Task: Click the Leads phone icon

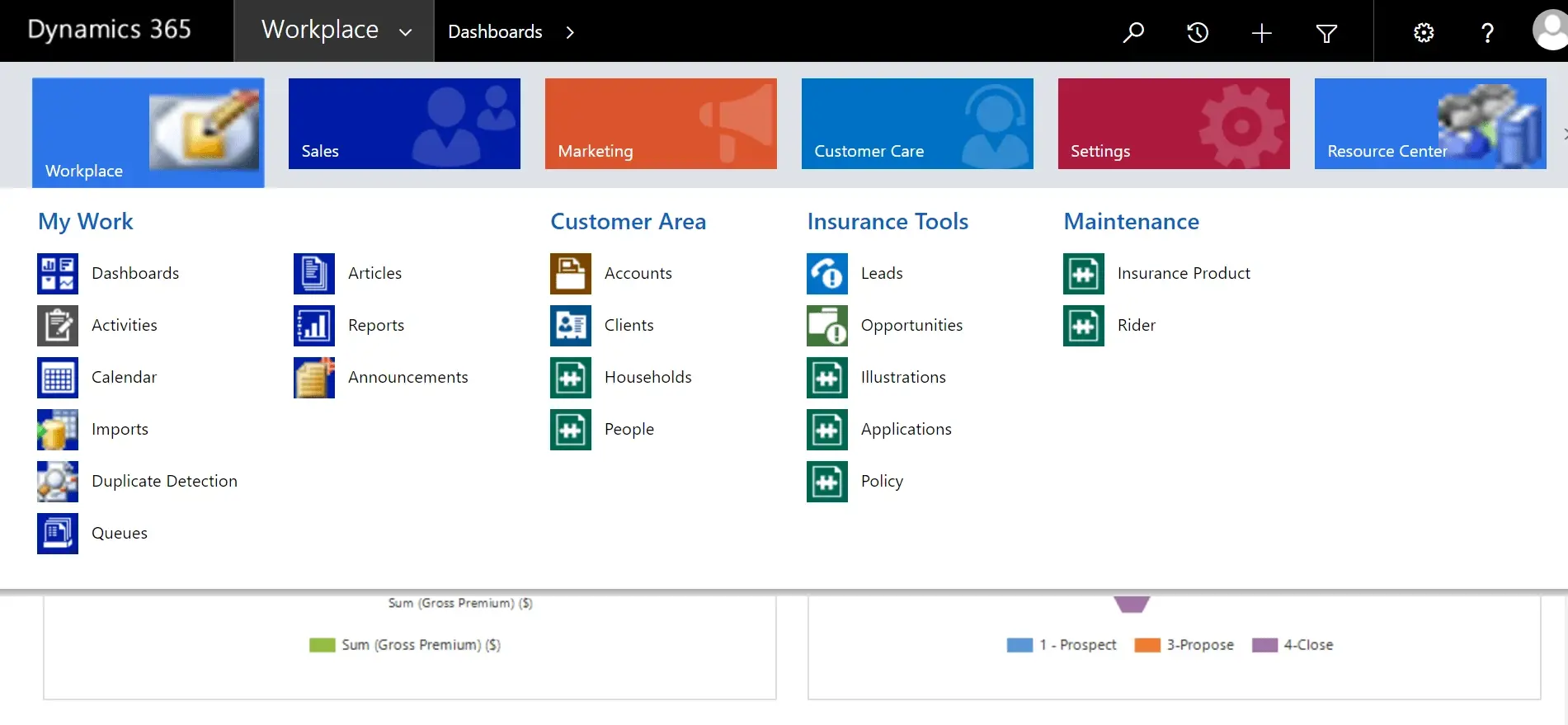Action: (827, 274)
